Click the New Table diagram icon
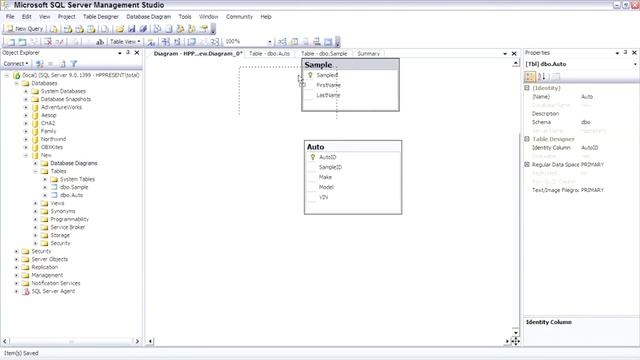 (x=11, y=41)
